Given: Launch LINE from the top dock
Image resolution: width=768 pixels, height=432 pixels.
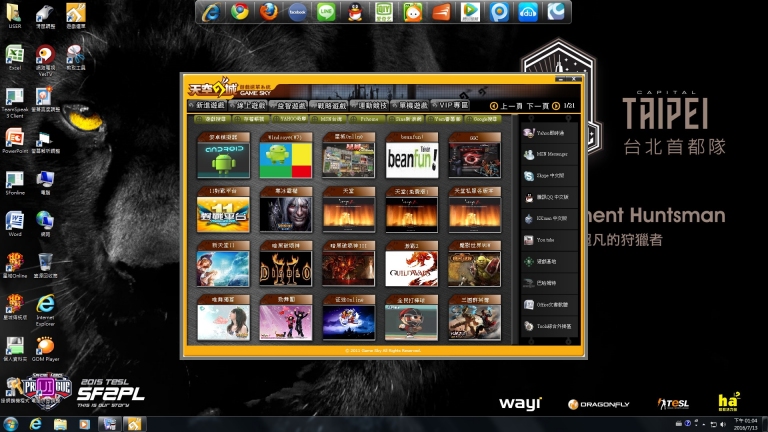Looking at the screenshot, I should 326,12.
